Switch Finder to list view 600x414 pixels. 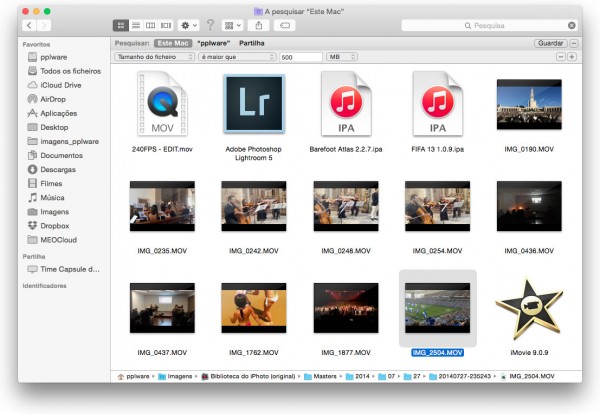136,25
